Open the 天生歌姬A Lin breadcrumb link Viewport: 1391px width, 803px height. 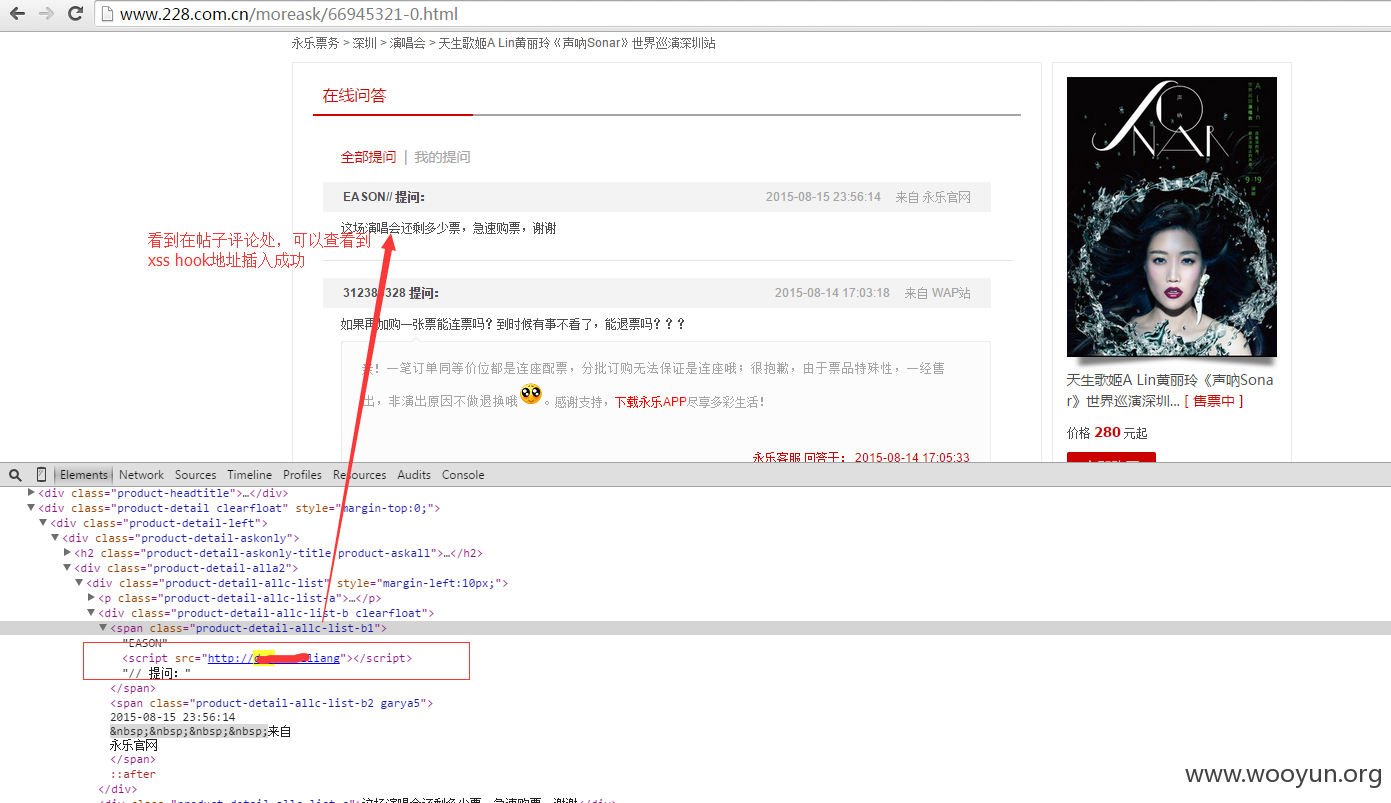(577, 43)
